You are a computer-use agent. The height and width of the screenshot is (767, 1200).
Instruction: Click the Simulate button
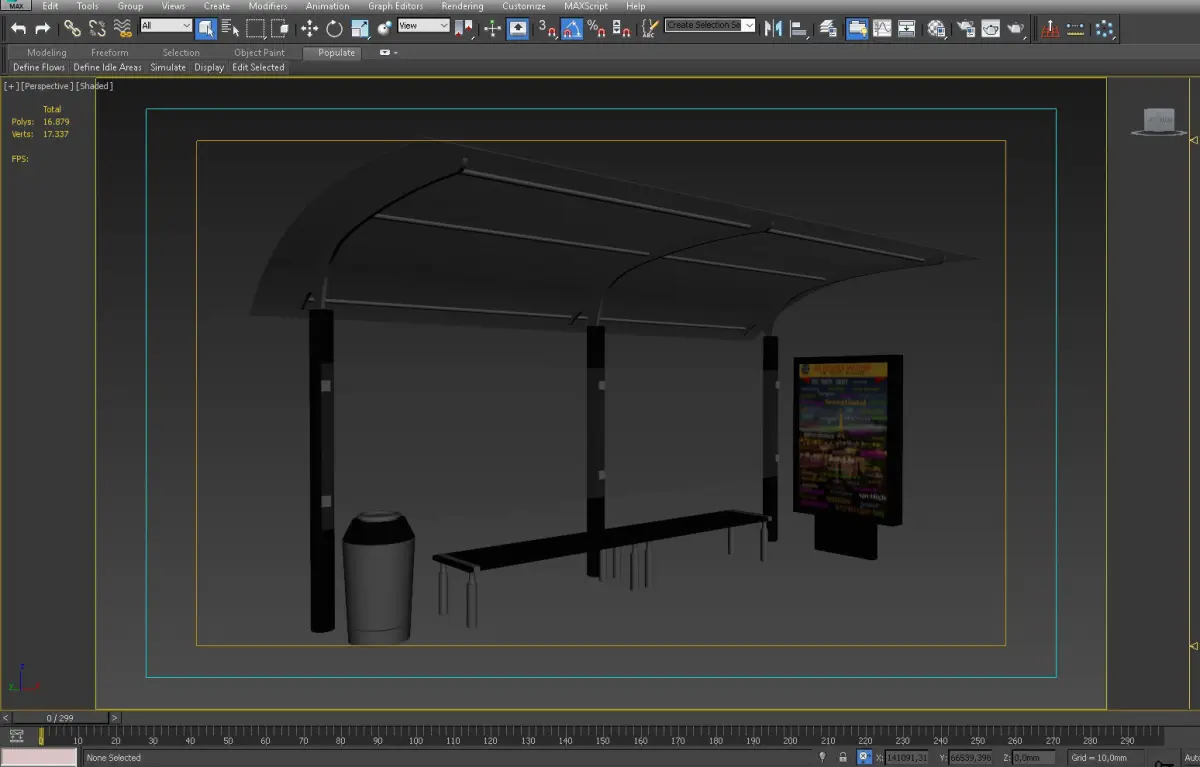(168, 68)
